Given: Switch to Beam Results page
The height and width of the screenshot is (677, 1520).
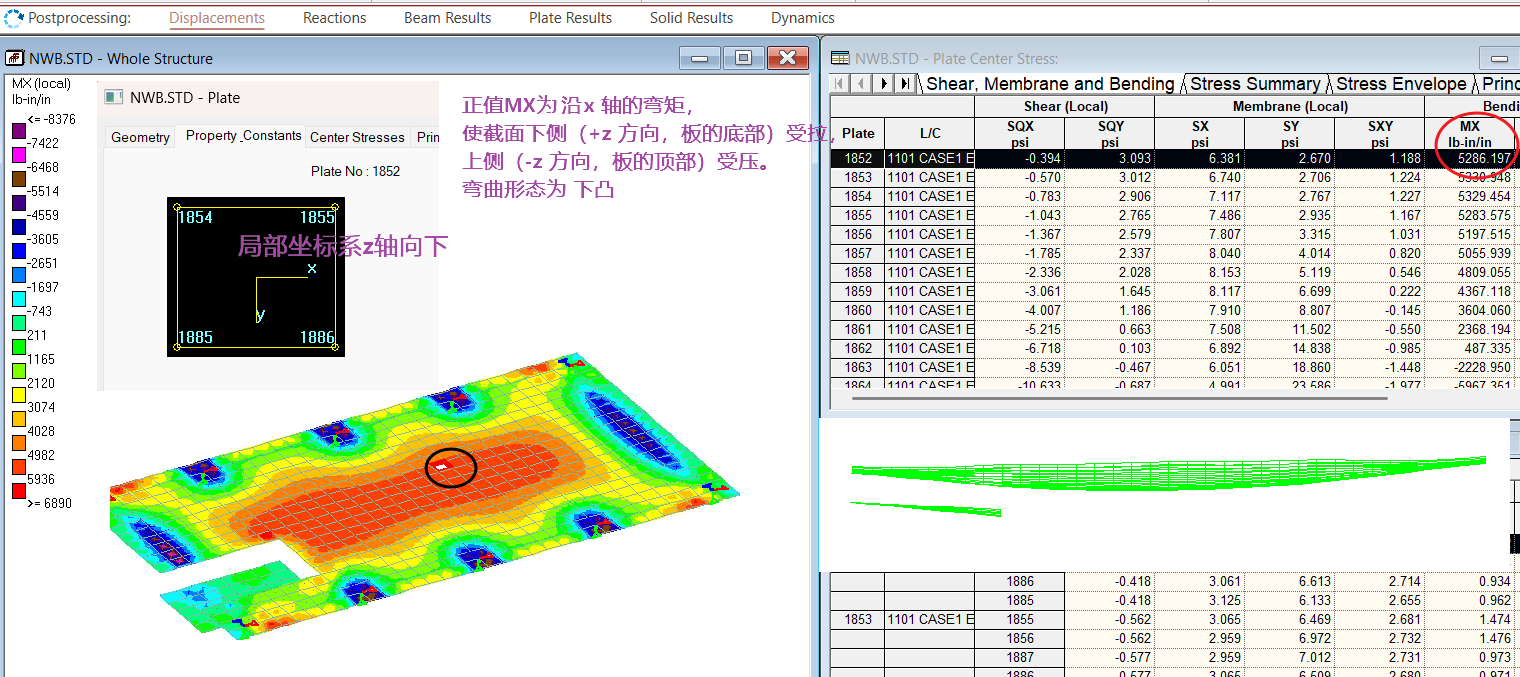Looking at the screenshot, I should pos(447,18).
